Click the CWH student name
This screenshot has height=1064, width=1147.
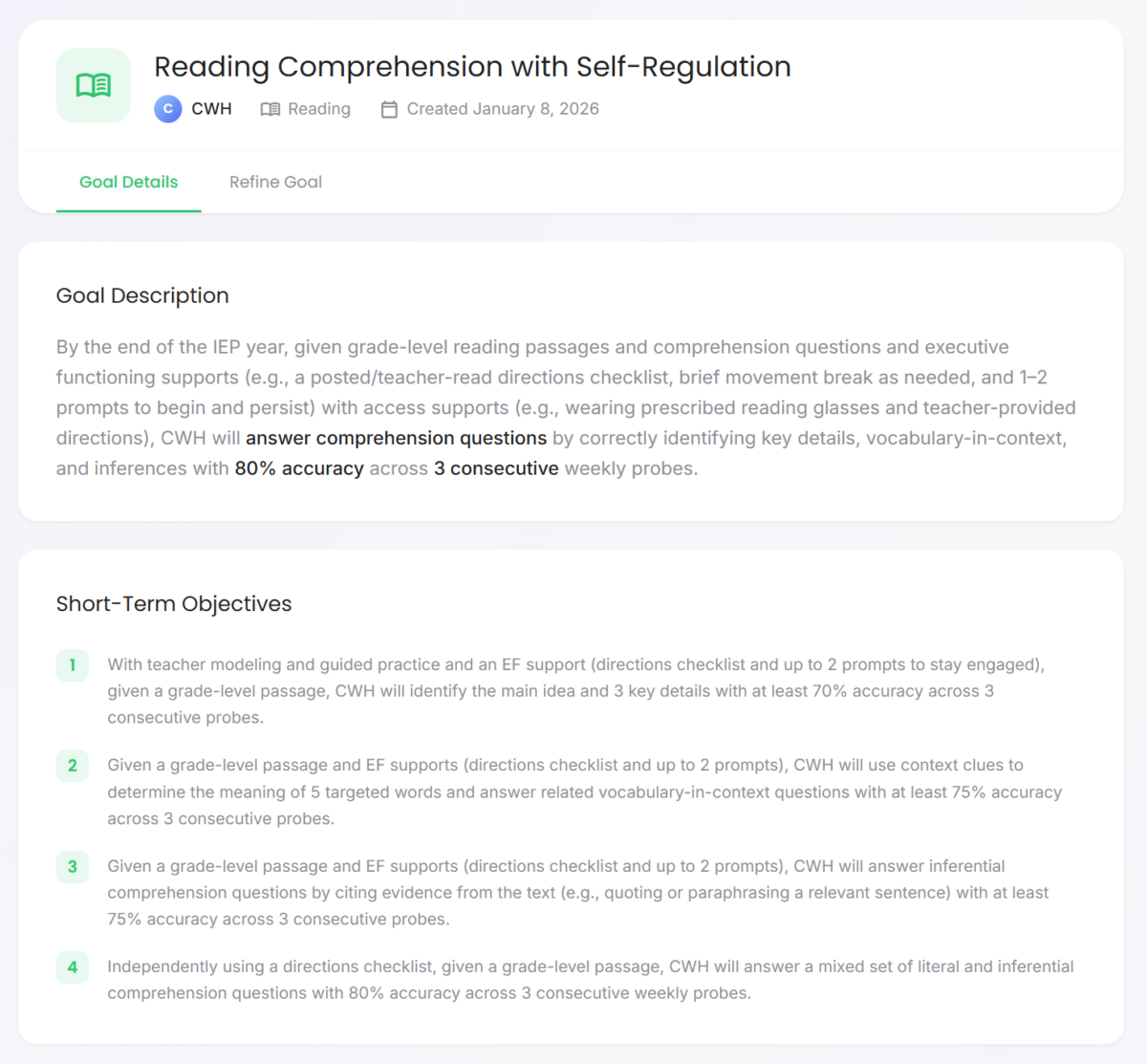coord(211,109)
